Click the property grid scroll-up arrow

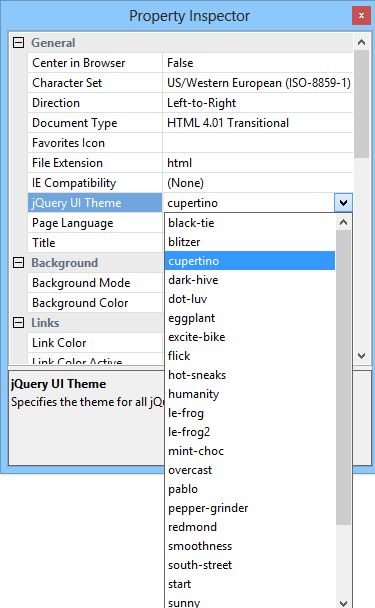click(361, 42)
